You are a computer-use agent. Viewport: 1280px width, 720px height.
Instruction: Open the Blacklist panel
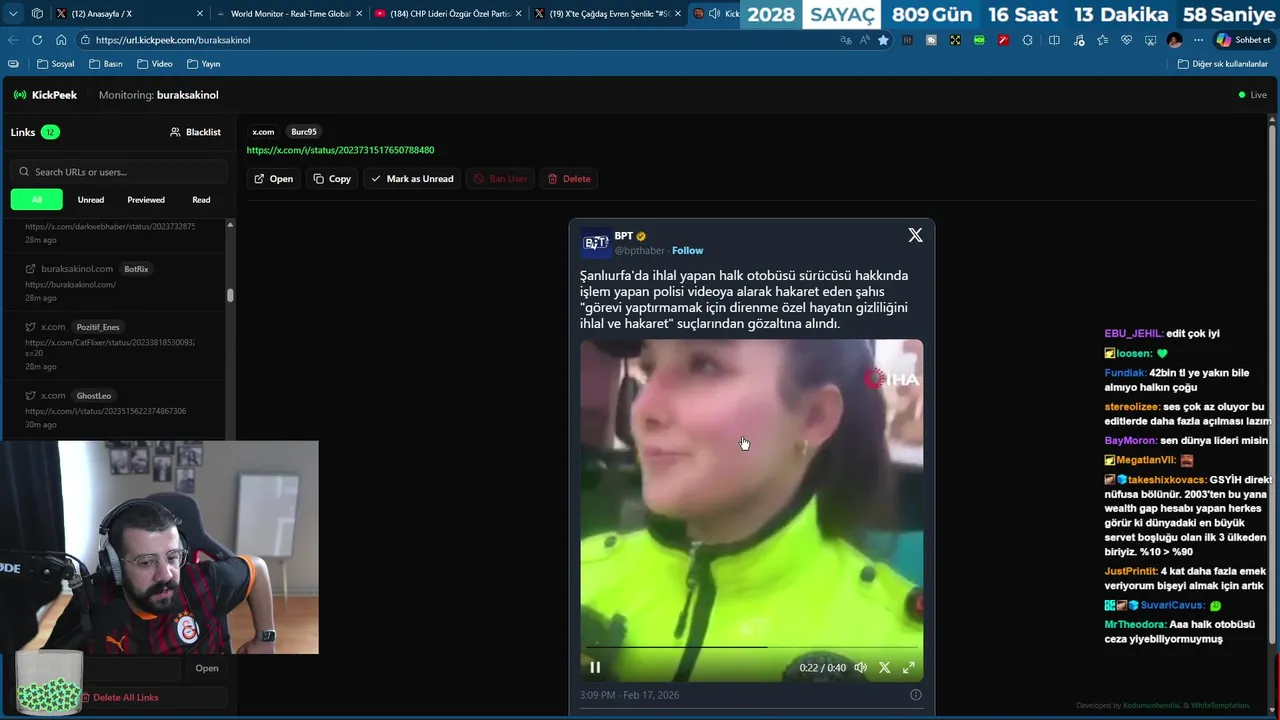[195, 132]
